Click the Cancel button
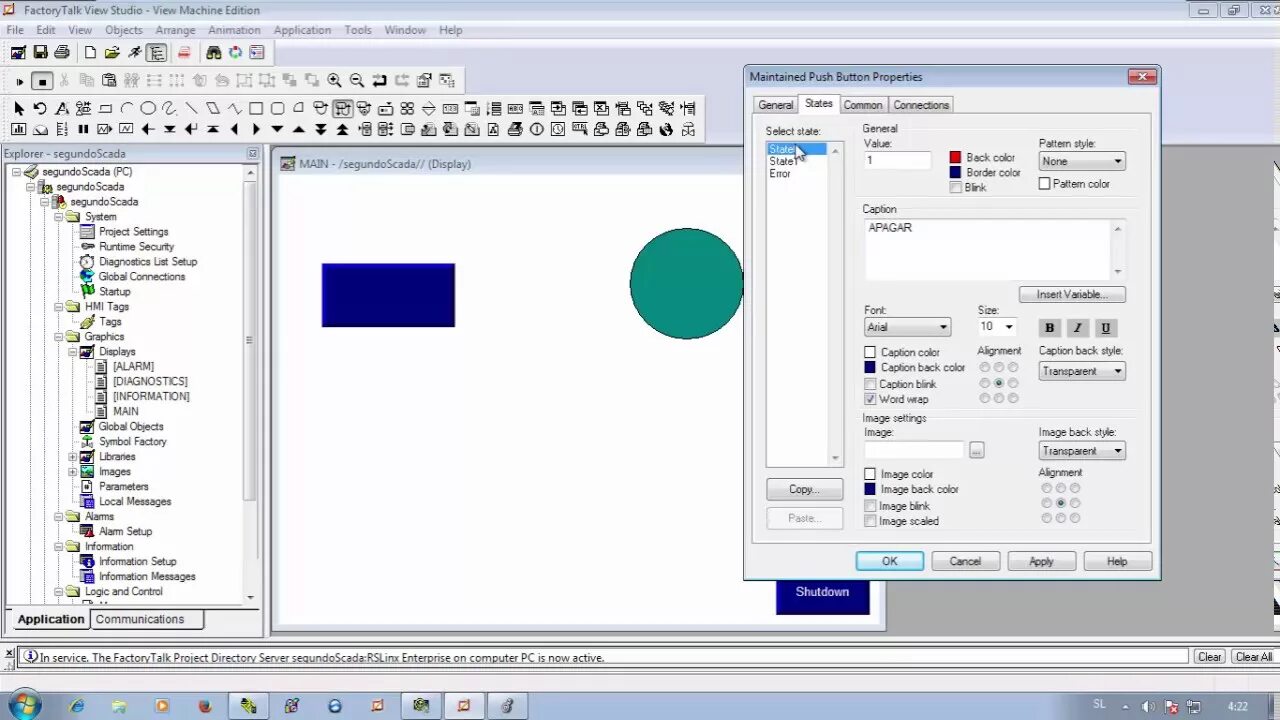1280x720 pixels. (x=965, y=561)
